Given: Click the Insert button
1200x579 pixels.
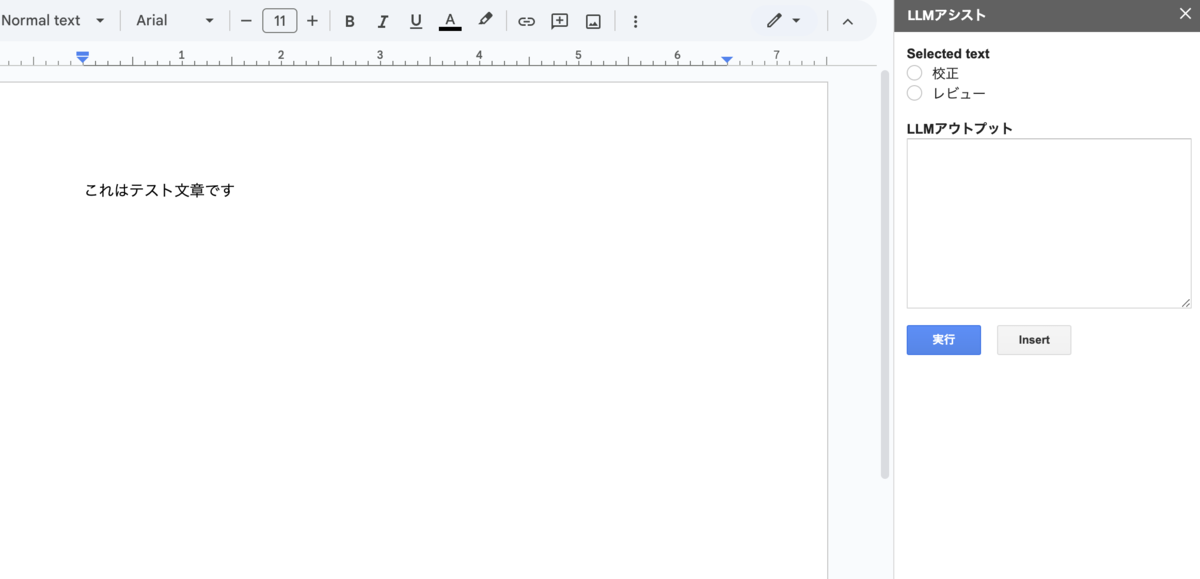Looking at the screenshot, I should [x=1034, y=340].
